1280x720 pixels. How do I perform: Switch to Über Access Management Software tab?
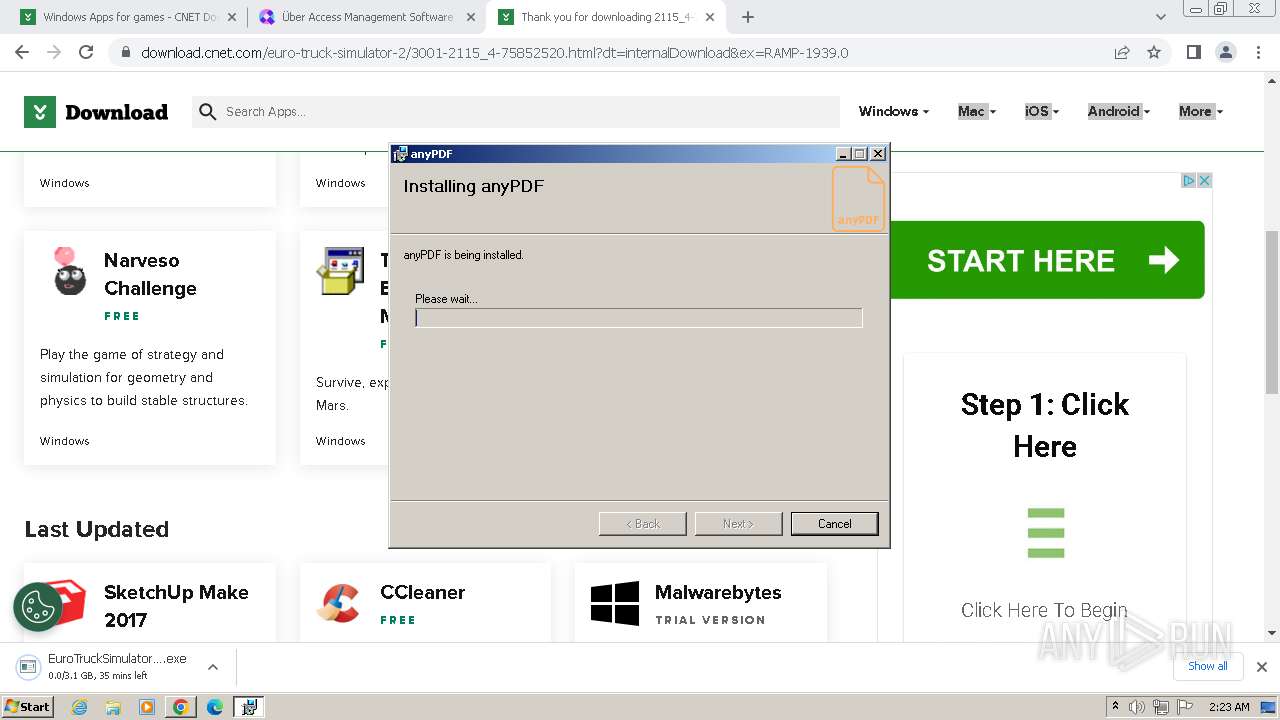point(366,17)
